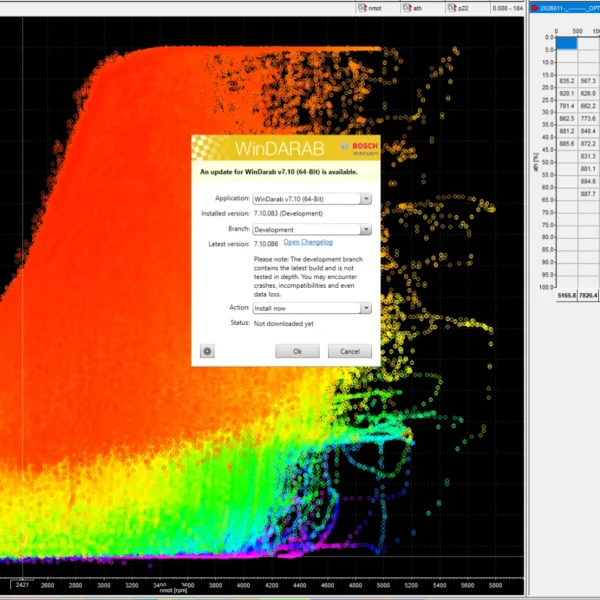Click table cell with value 662.2

[588, 106]
